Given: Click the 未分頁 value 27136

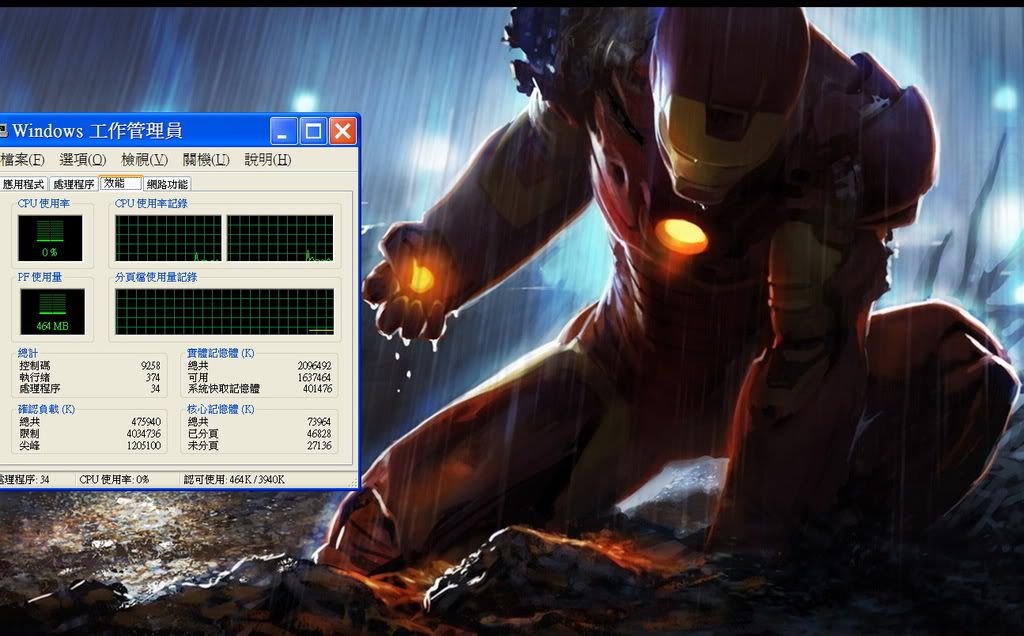Looking at the screenshot, I should click(x=319, y=446).
